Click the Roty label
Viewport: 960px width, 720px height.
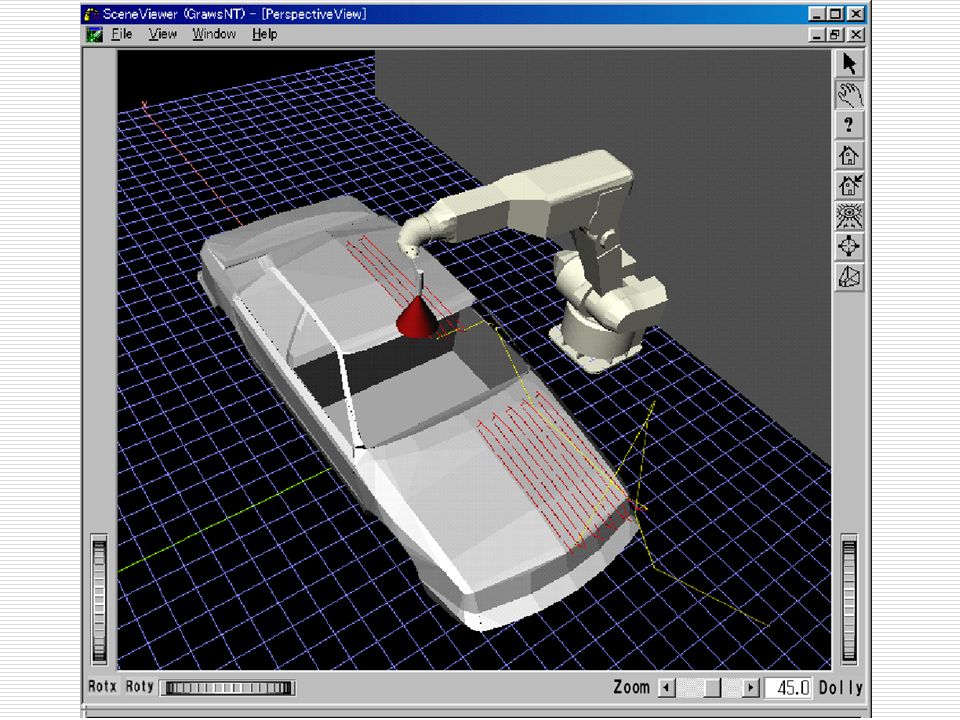click(x=140, y=687)
